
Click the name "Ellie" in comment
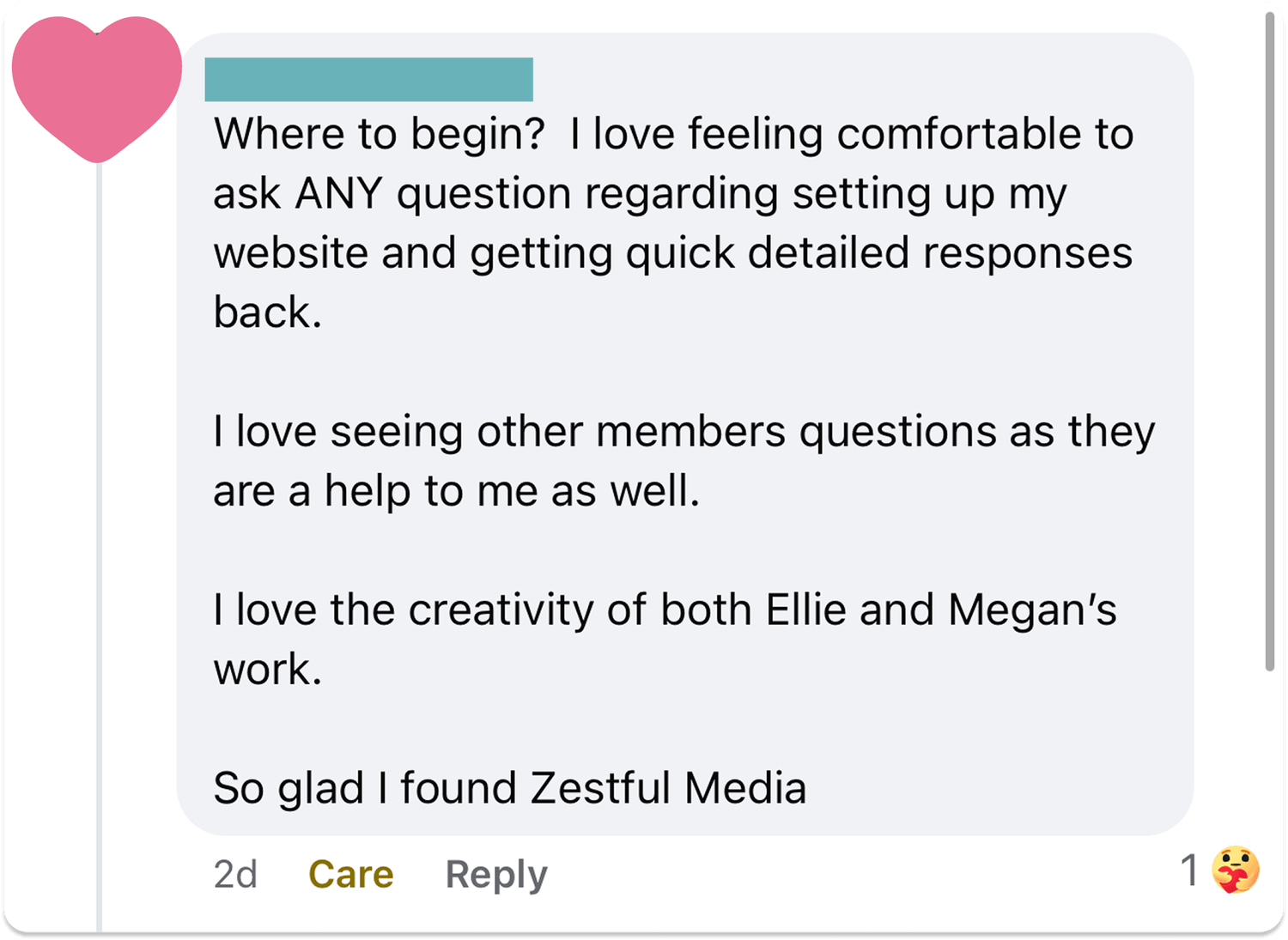tap(805, 610)
